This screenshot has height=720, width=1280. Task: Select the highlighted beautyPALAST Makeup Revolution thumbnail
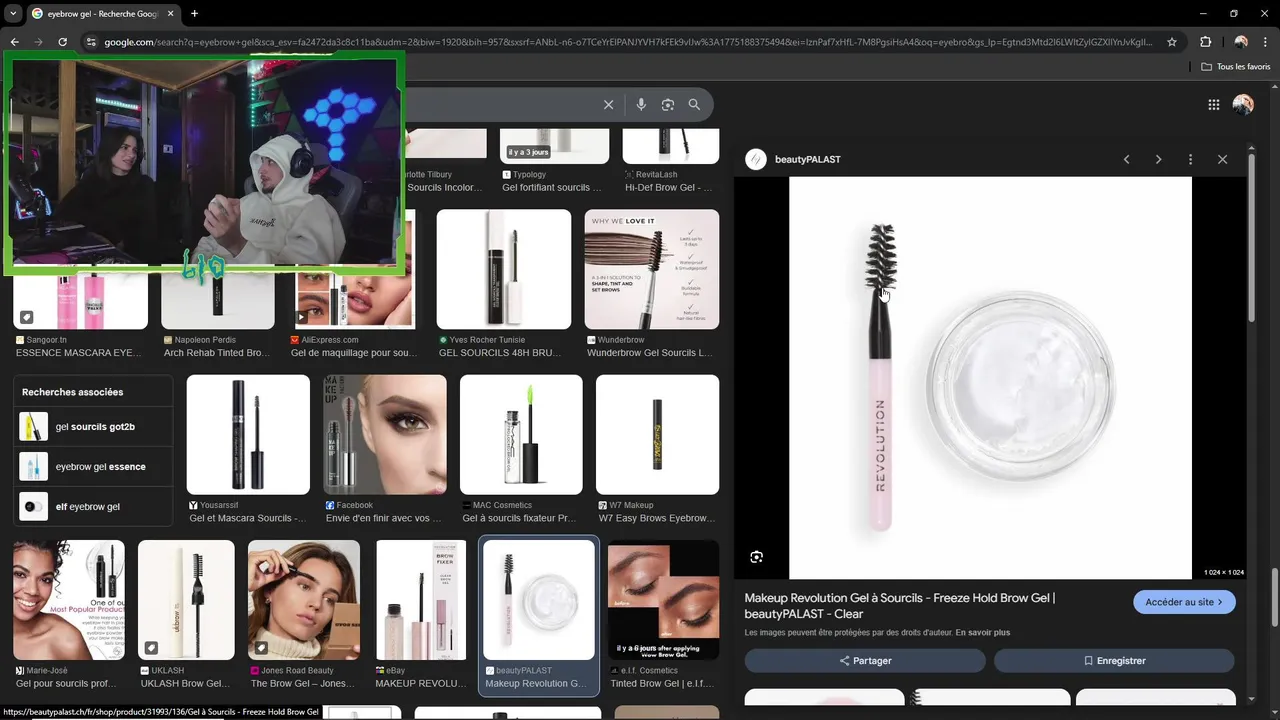click(539, 600)
